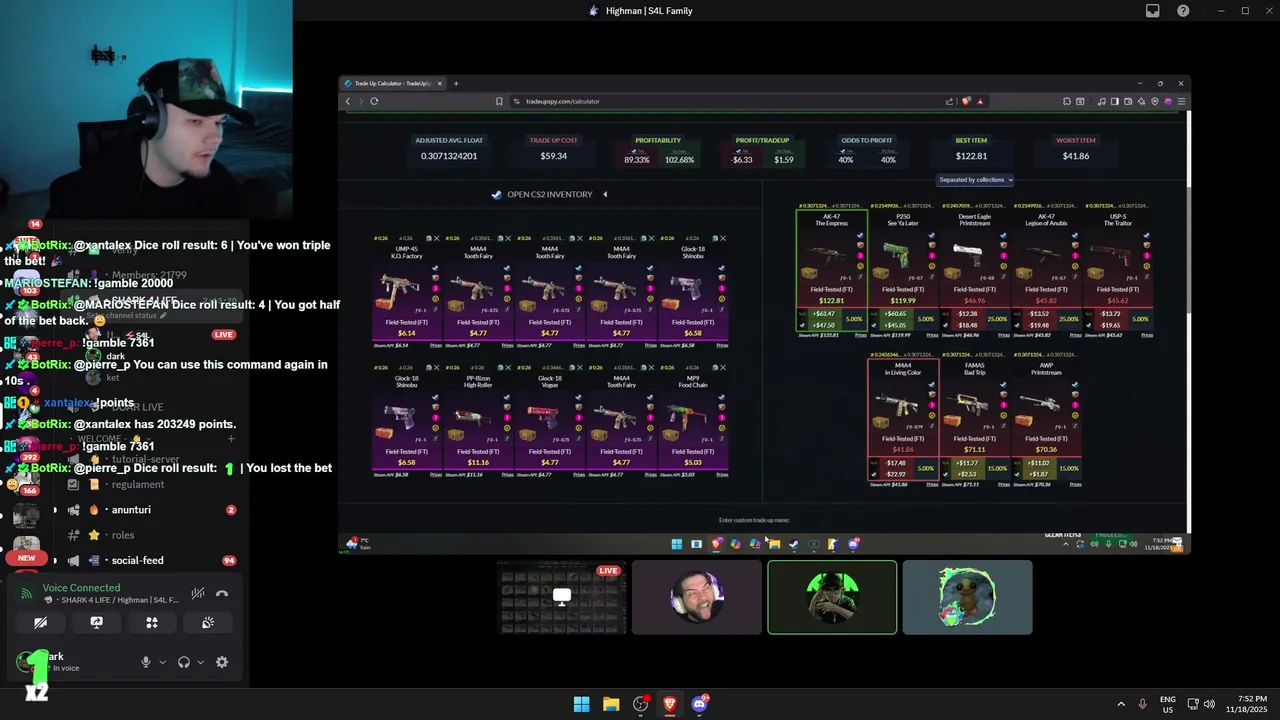Turn on camera in Discord voice panel

(x=41, y=622)
